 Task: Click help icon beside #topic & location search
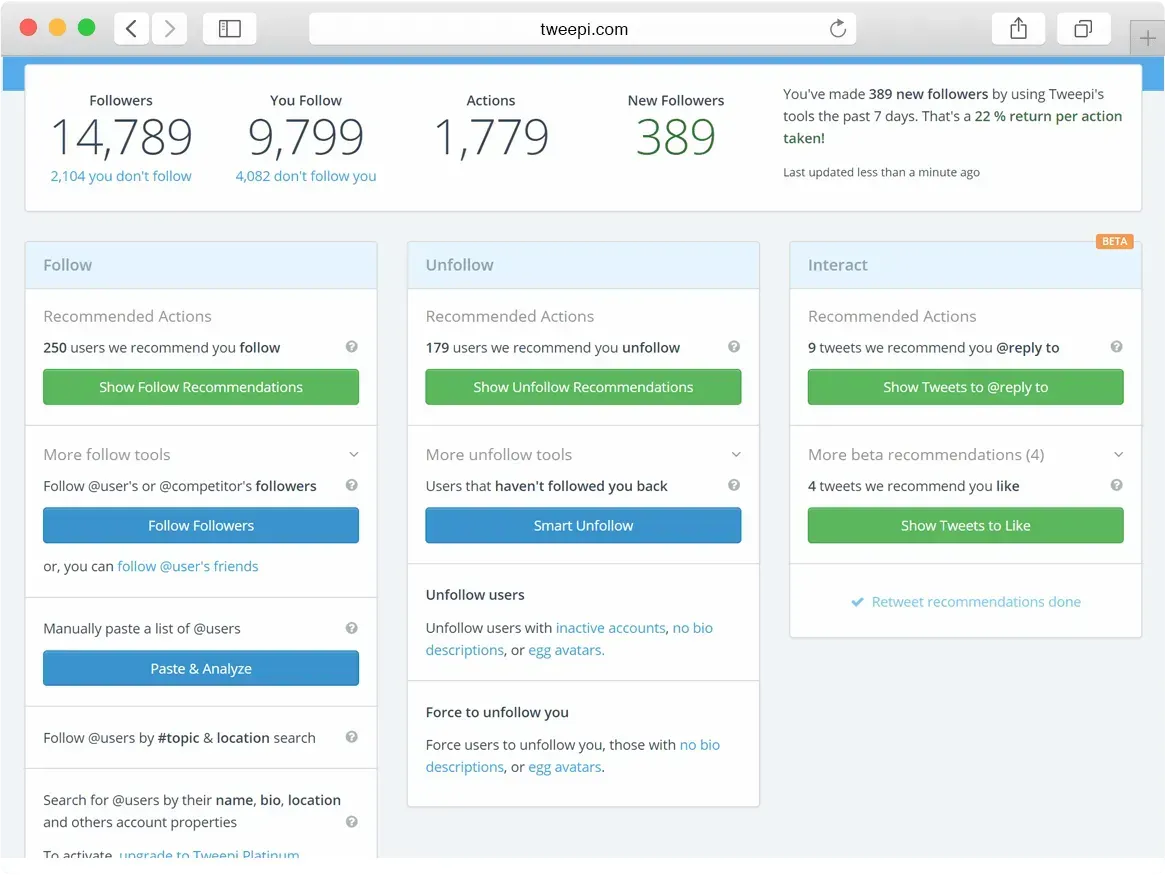pyautogui.click(x=352, y=737)
